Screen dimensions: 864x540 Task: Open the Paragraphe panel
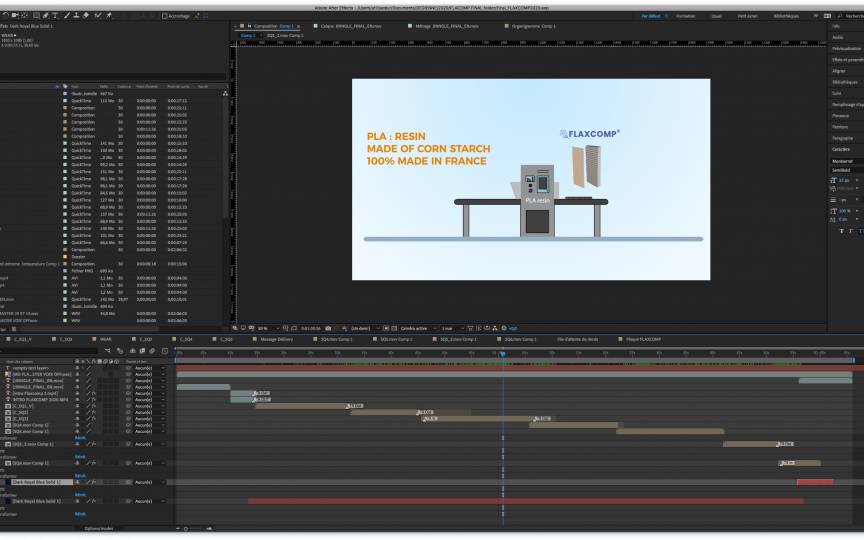pyautogui.click(x=842, y=138)
